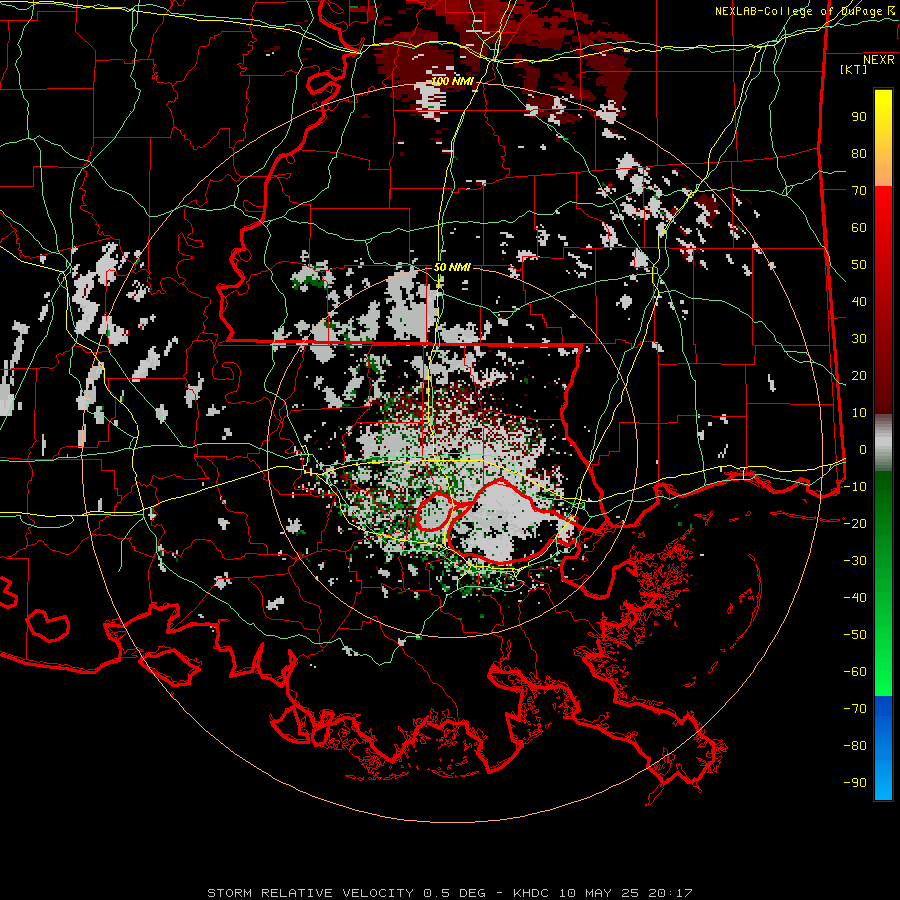This screenshot has height=900, width=900.
Task: Click the 10 value on the velocity scale
Action: click(859, 413)
